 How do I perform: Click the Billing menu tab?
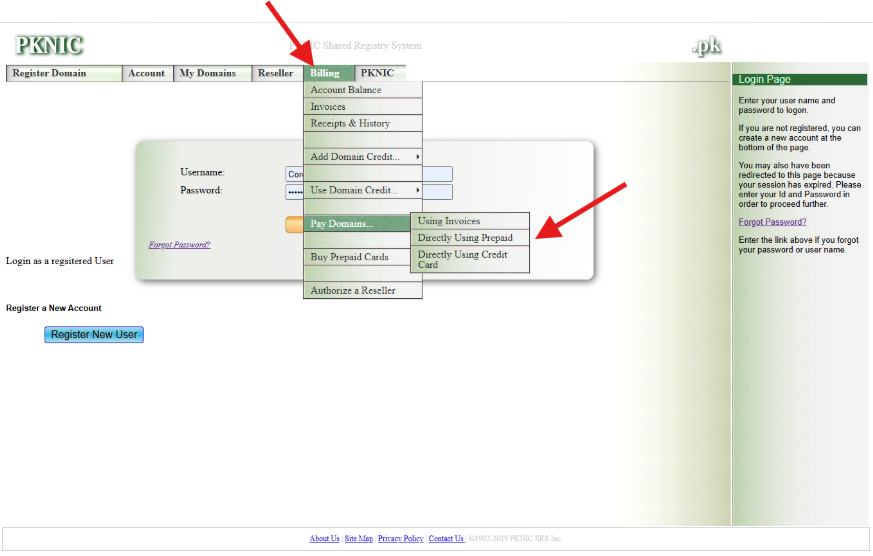[326, 73]
